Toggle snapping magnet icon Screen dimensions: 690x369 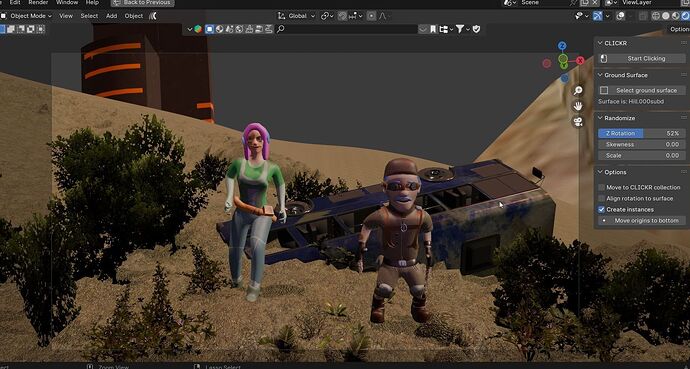click(x=342, y=16)
